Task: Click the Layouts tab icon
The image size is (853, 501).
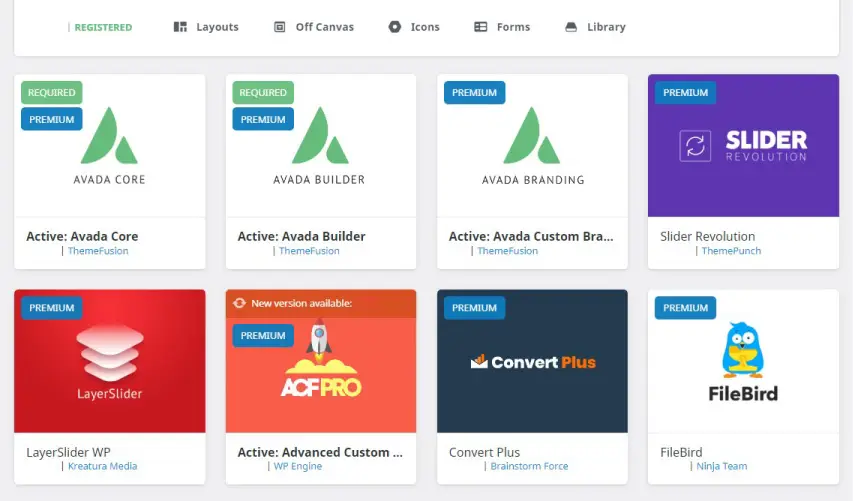Action: [180, 27]
